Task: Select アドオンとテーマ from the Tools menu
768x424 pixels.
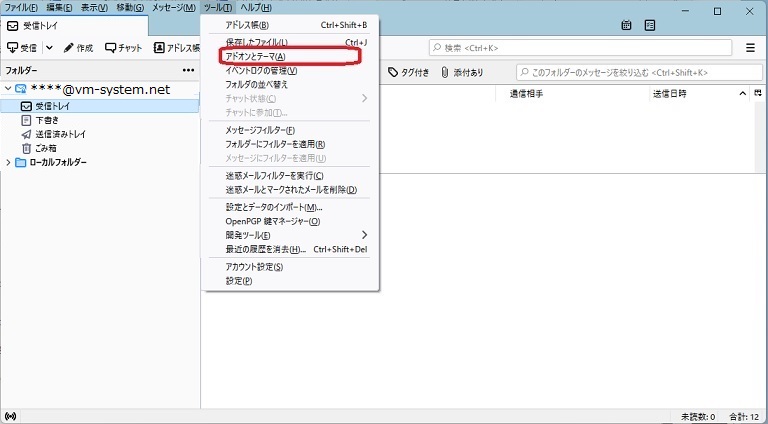Action: (256, 57)
